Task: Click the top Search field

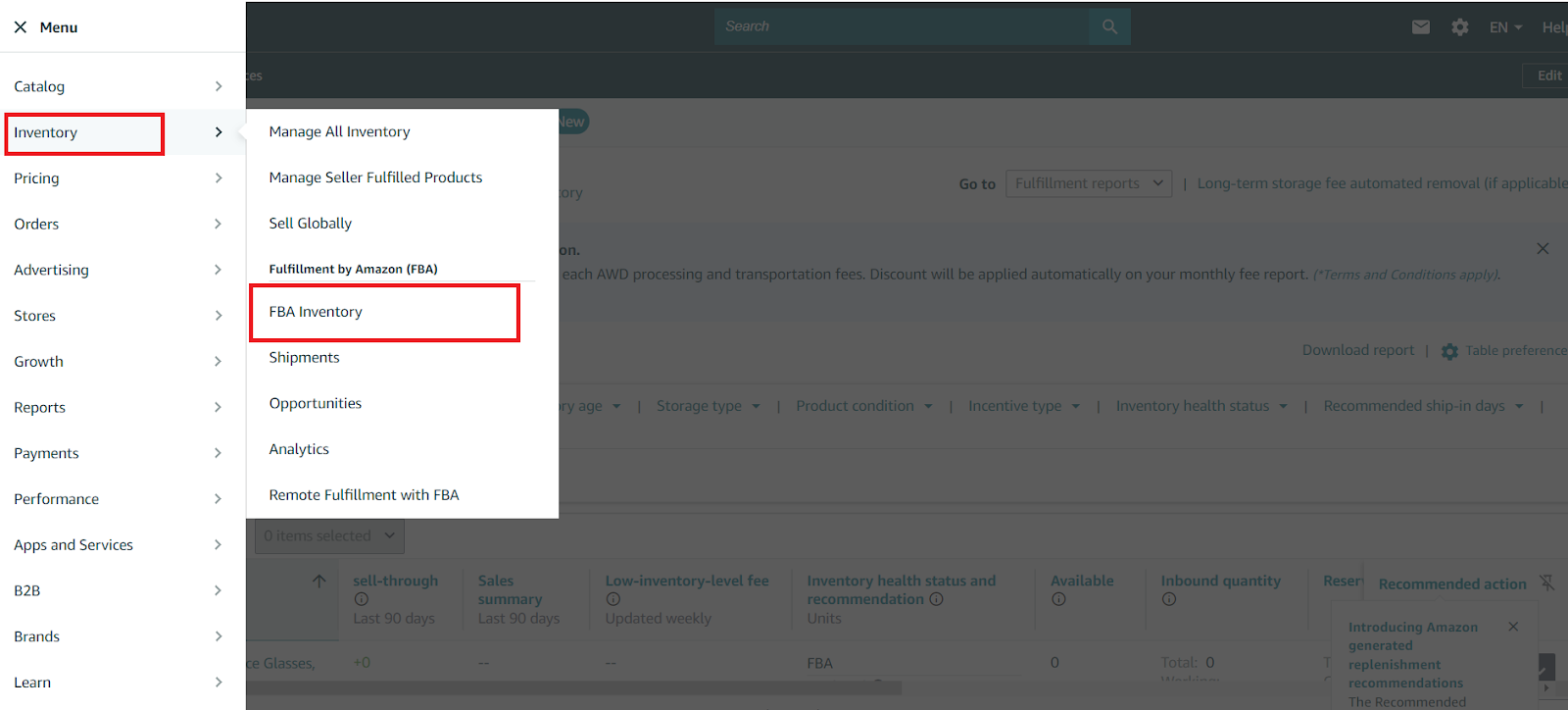Action: pyautogui.click(x=902, y=26)
